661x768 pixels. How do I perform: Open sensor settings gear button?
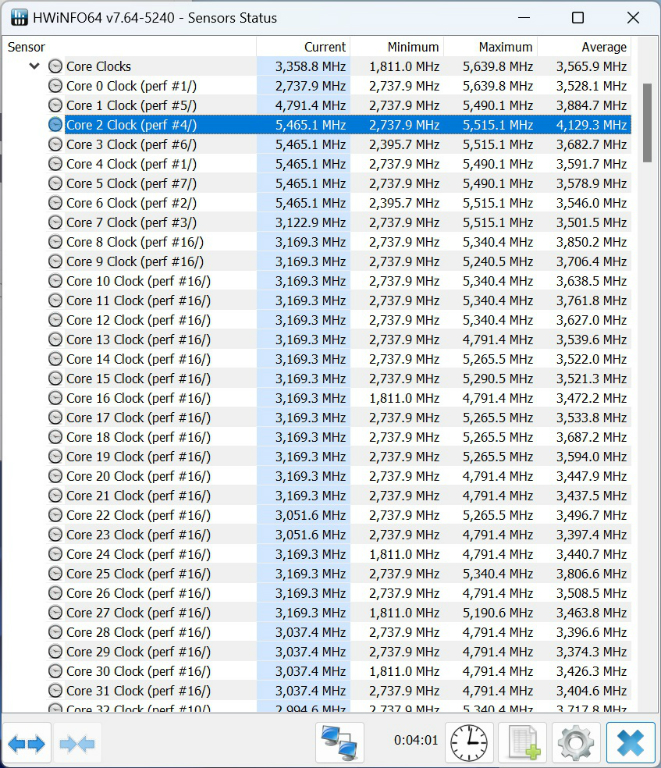pyautogui.click(x=576, y=743)
